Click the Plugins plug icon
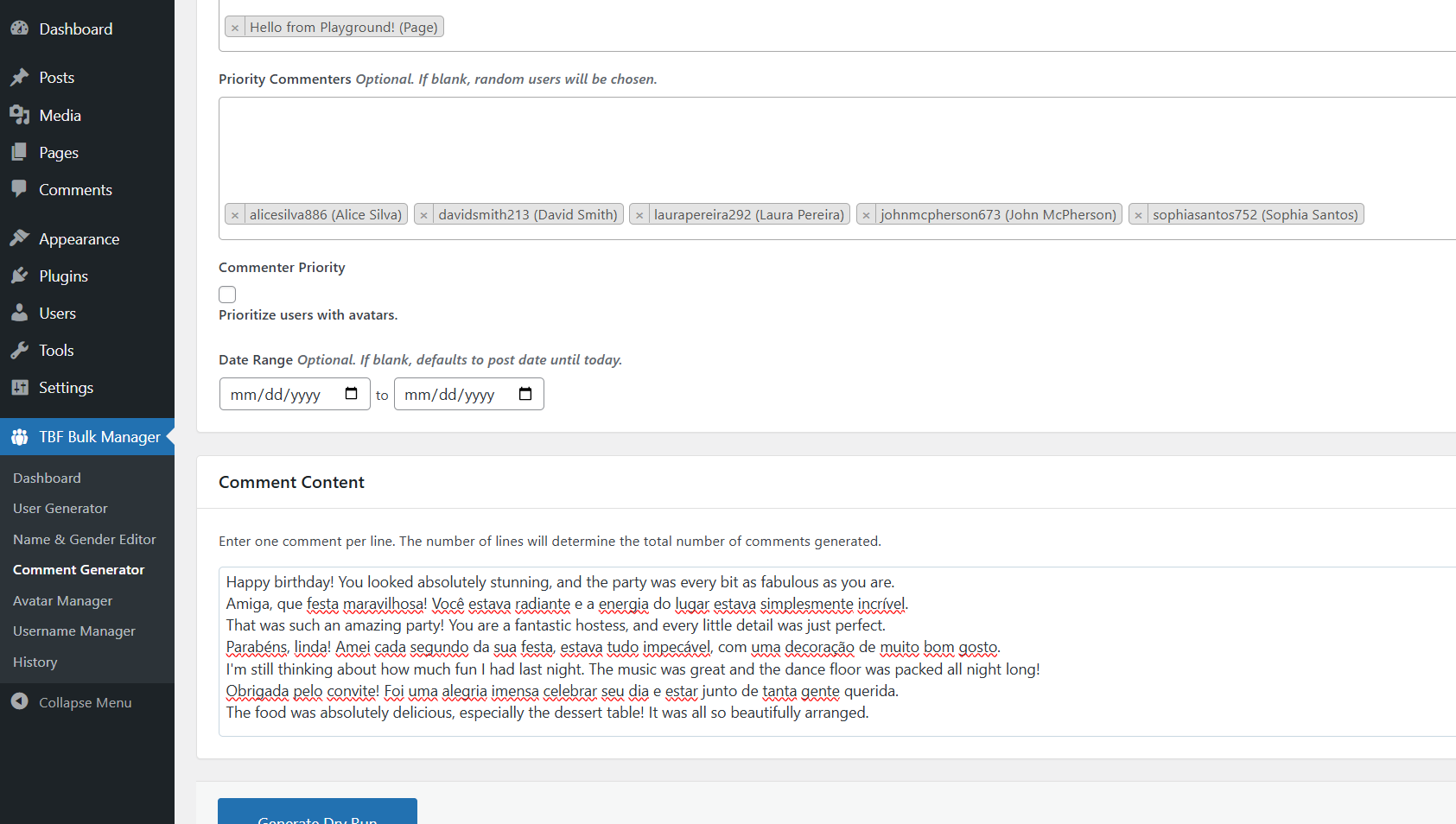Viewport: 1456px width, 824px height. pos(20,276)
